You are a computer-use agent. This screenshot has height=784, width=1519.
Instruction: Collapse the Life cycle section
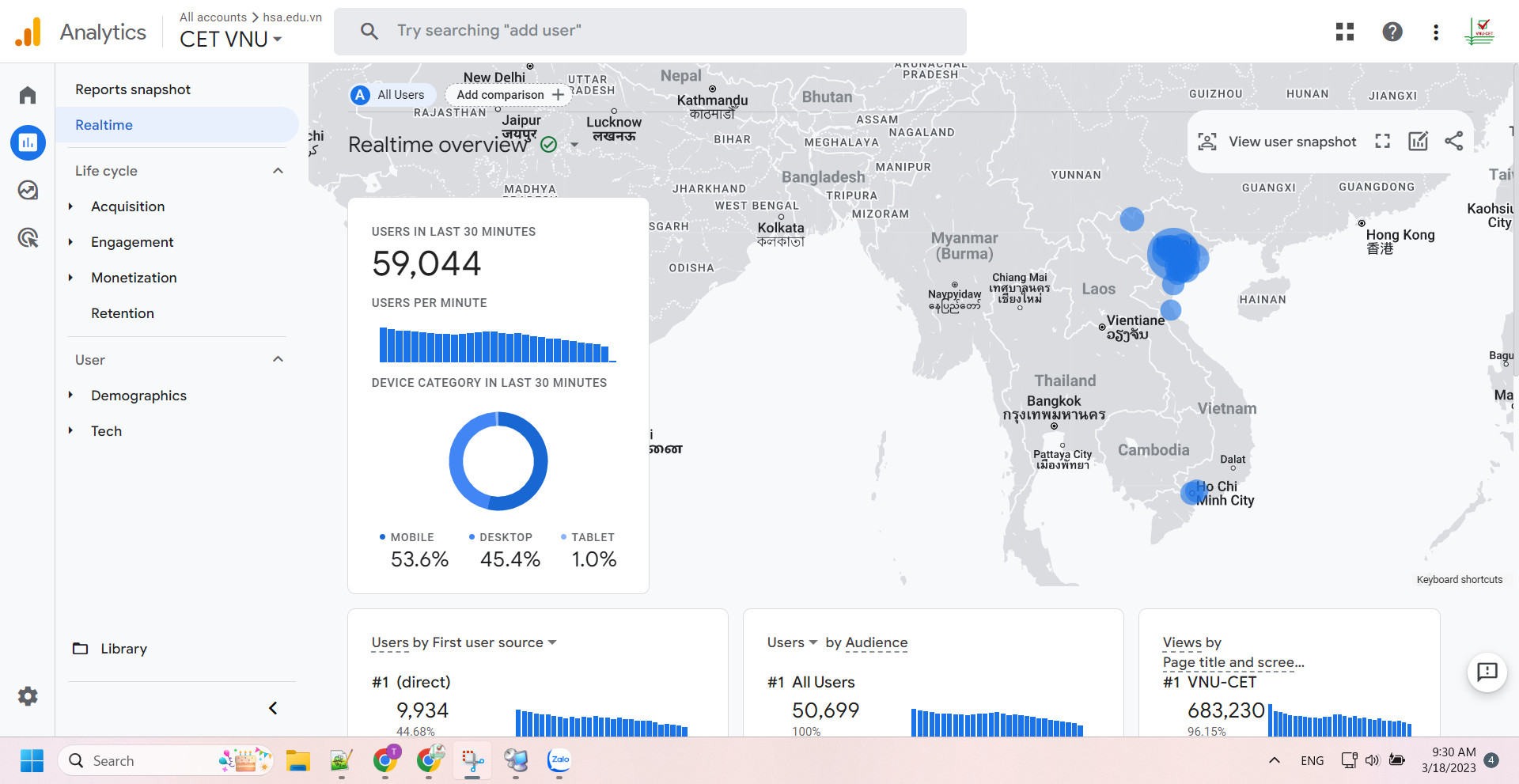tap(278, 171)
